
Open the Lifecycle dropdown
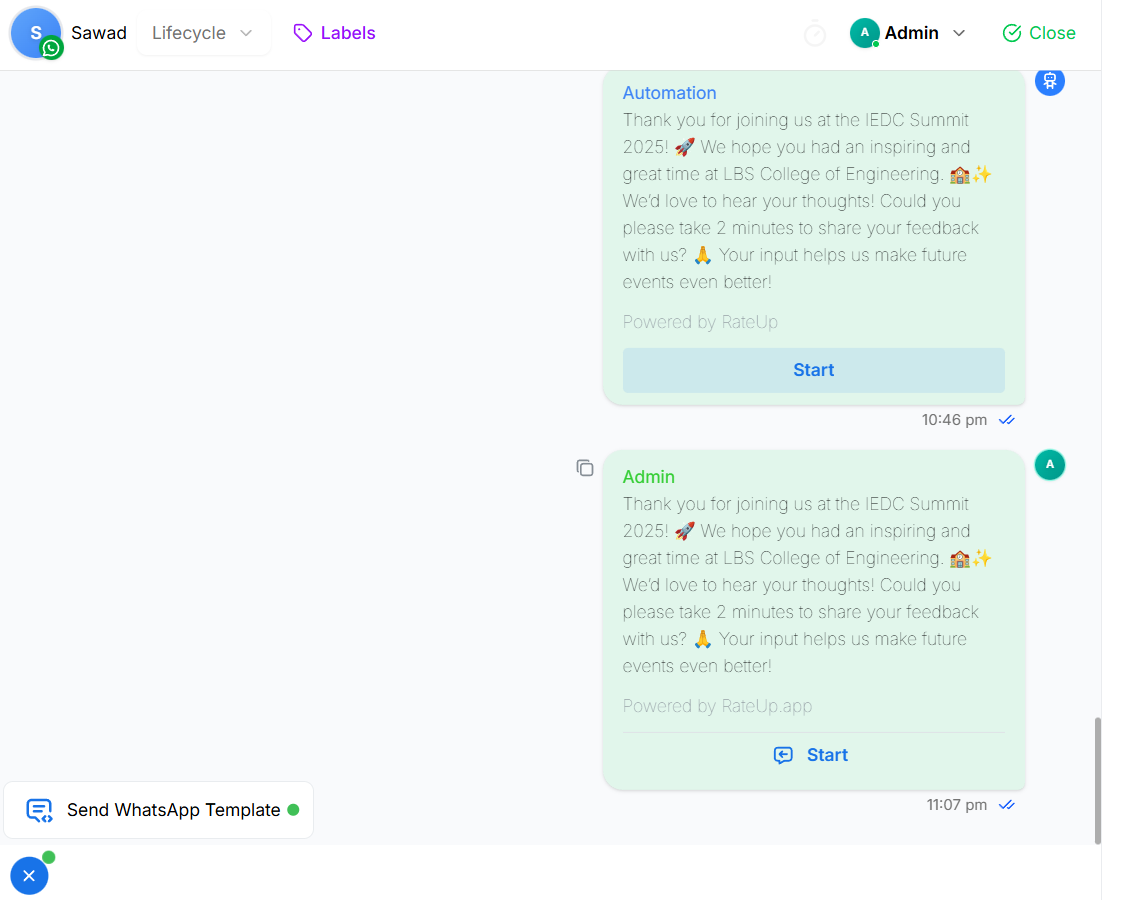(203, 33)
